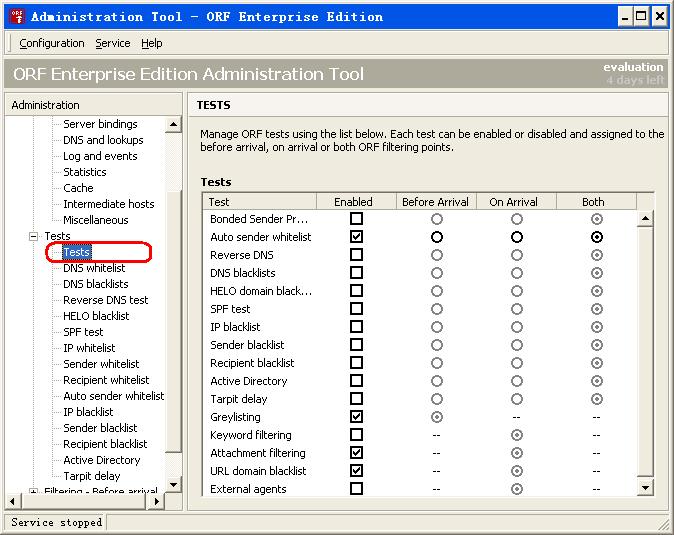674x535 pixels.
Task: Open the SPF test tree item
Action: click(83, 332)
